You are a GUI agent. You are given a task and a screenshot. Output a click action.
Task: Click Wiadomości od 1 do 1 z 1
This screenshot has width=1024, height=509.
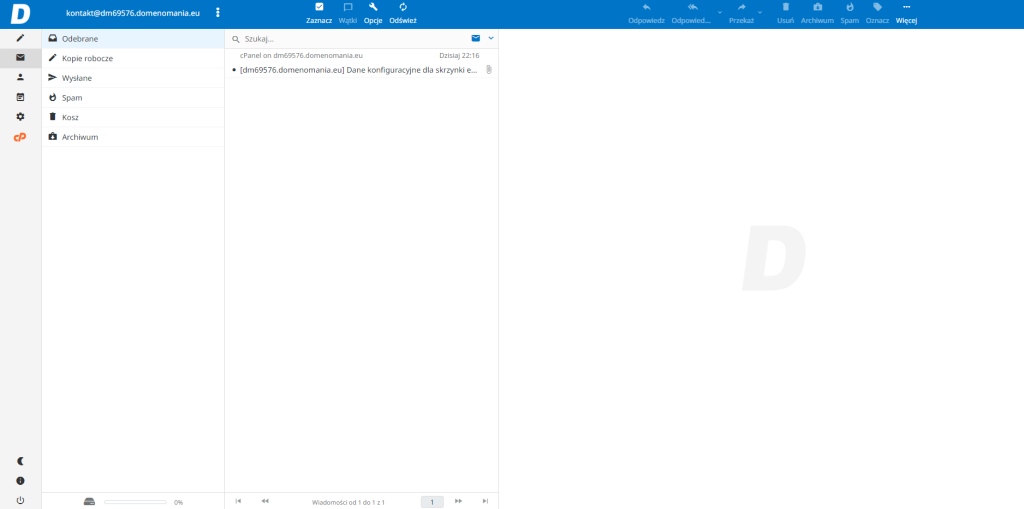[348, 502]
